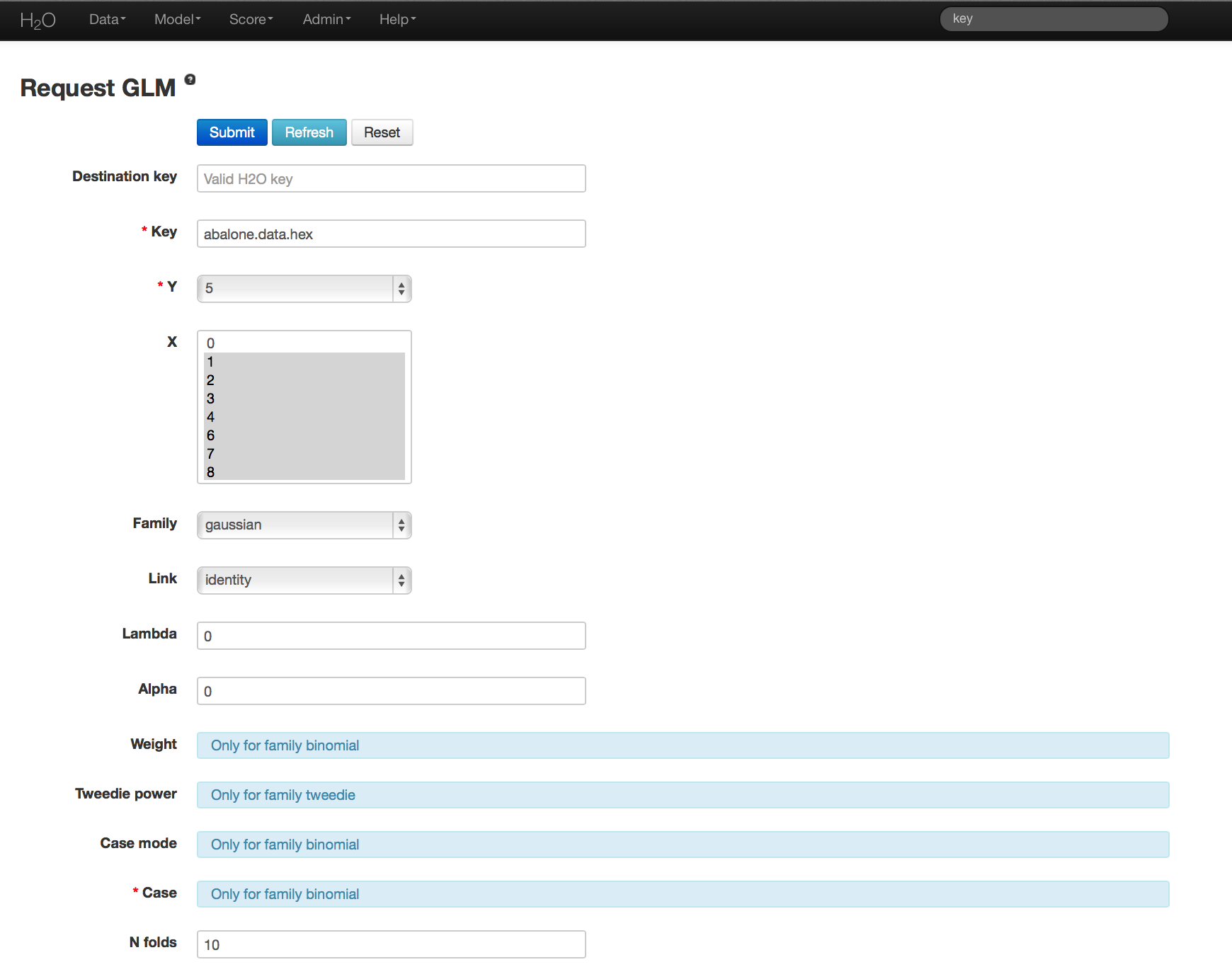Click the Destination key input field
The height and width of the screenshot is (967, 1232).
391,178
